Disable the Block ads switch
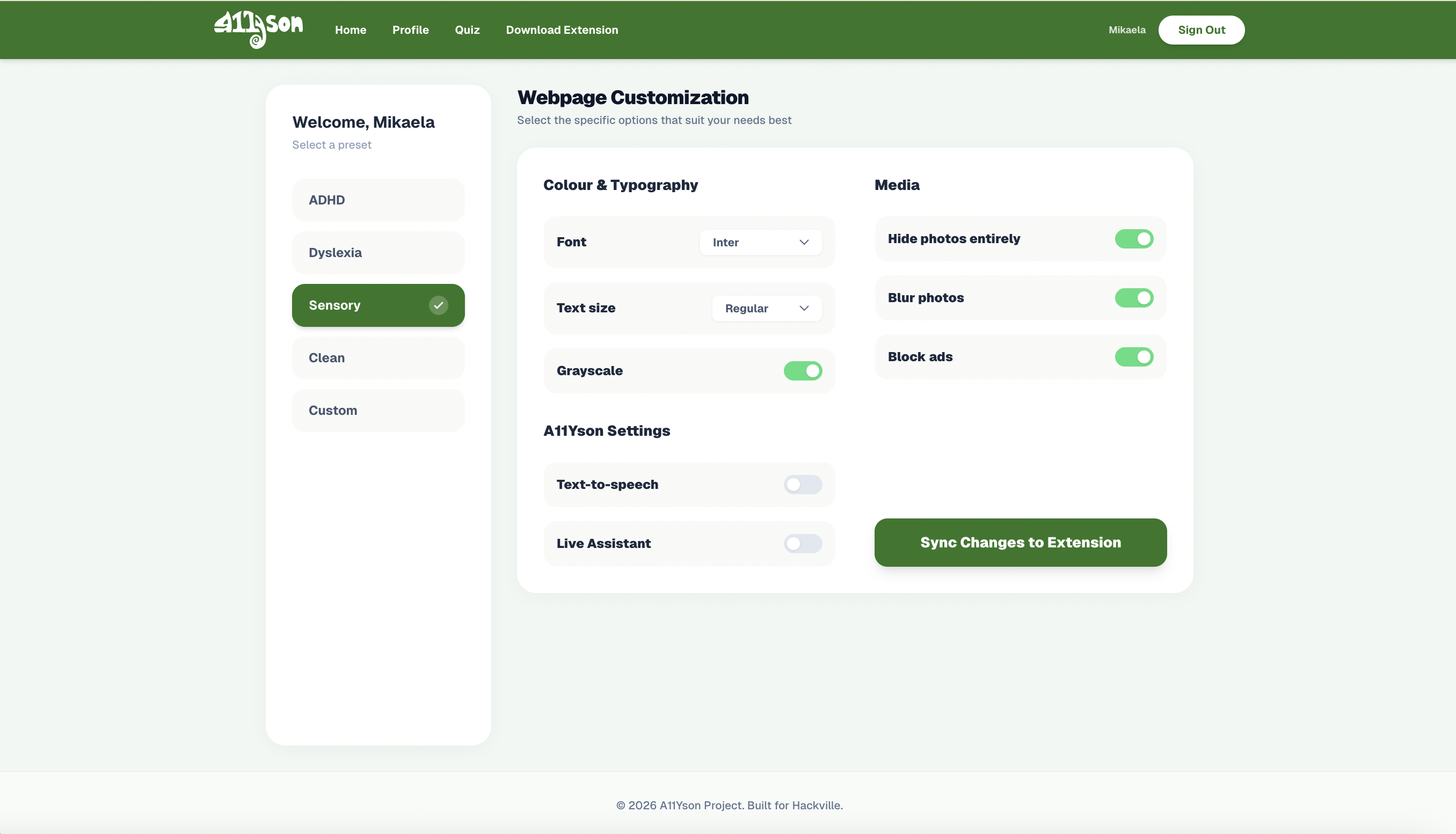This screenshot has width=1456, height=834. (x=1133, y=357)
